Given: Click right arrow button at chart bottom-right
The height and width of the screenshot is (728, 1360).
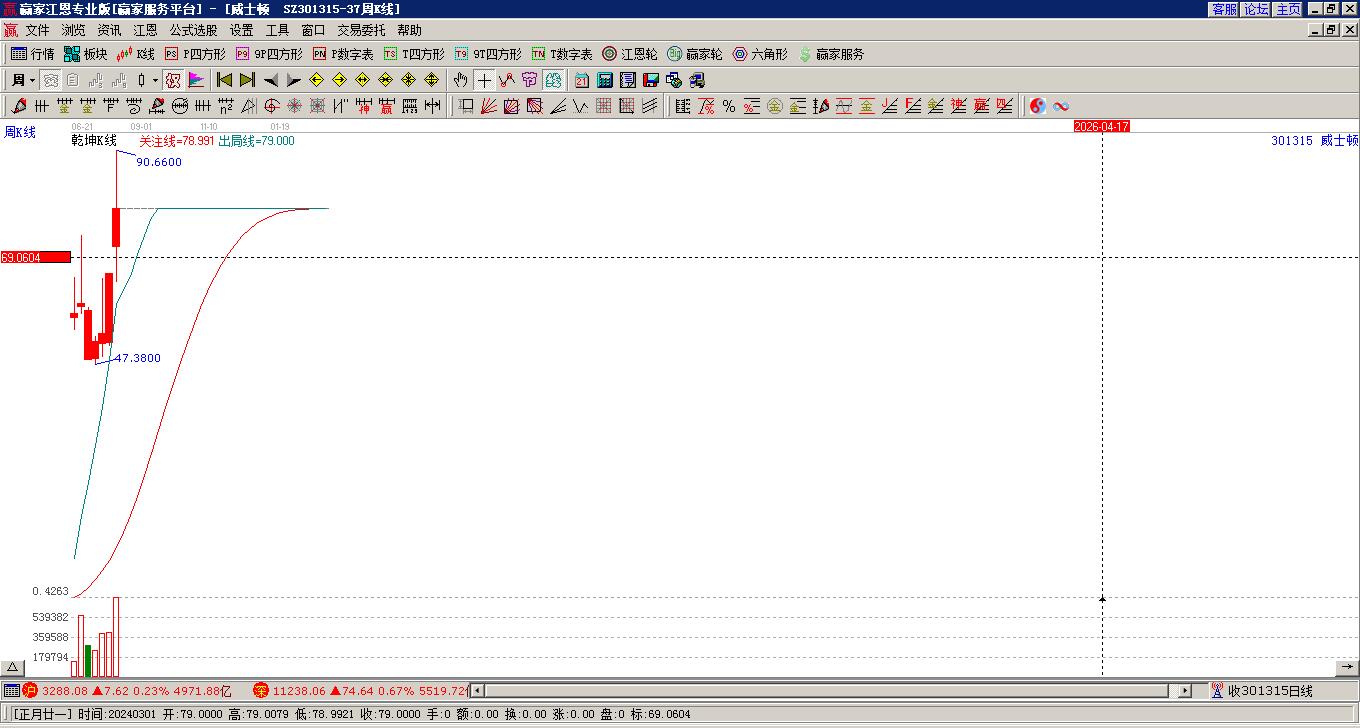Looking at the screenshot, I should click(x=1347, y=667).
